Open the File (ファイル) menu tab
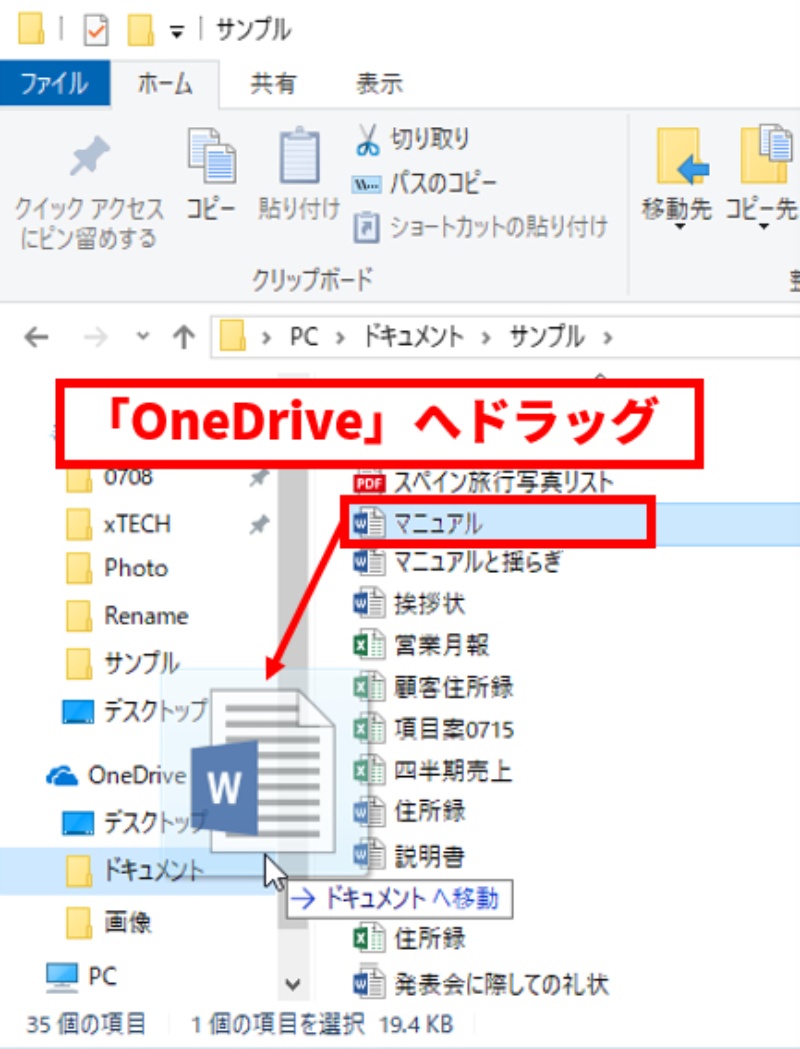The image size is (800, 1049). 54,84
